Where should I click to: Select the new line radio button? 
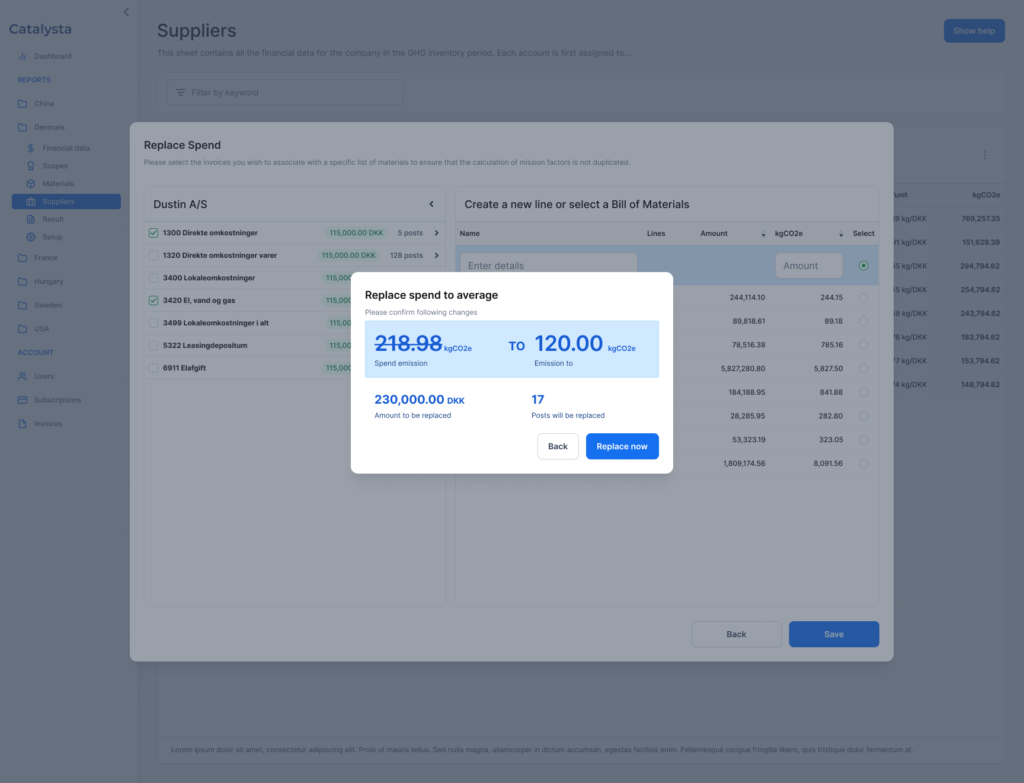(863, 266)
